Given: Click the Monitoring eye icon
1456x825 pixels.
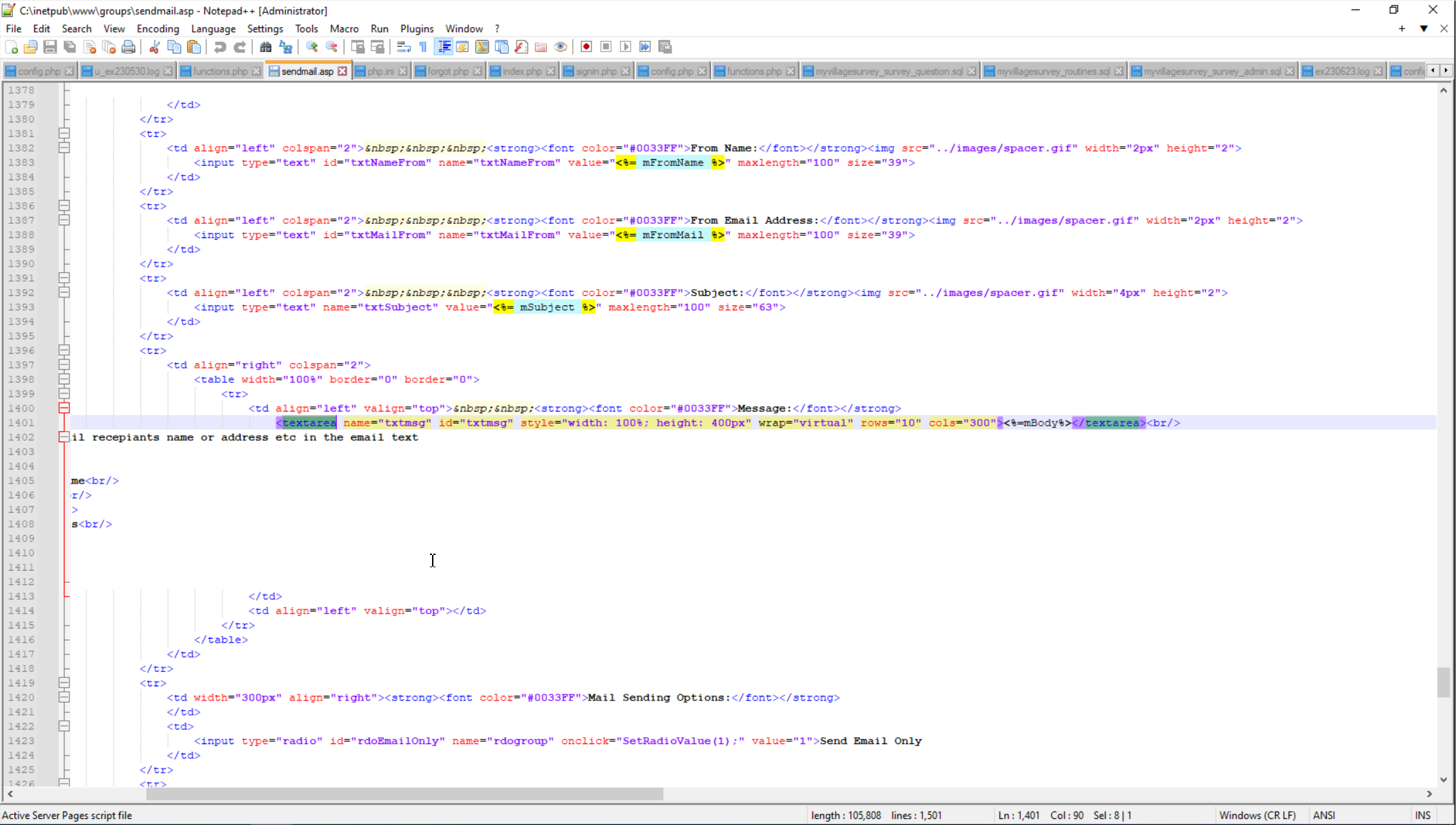Looking at the screenshot, I should point(561,47).
